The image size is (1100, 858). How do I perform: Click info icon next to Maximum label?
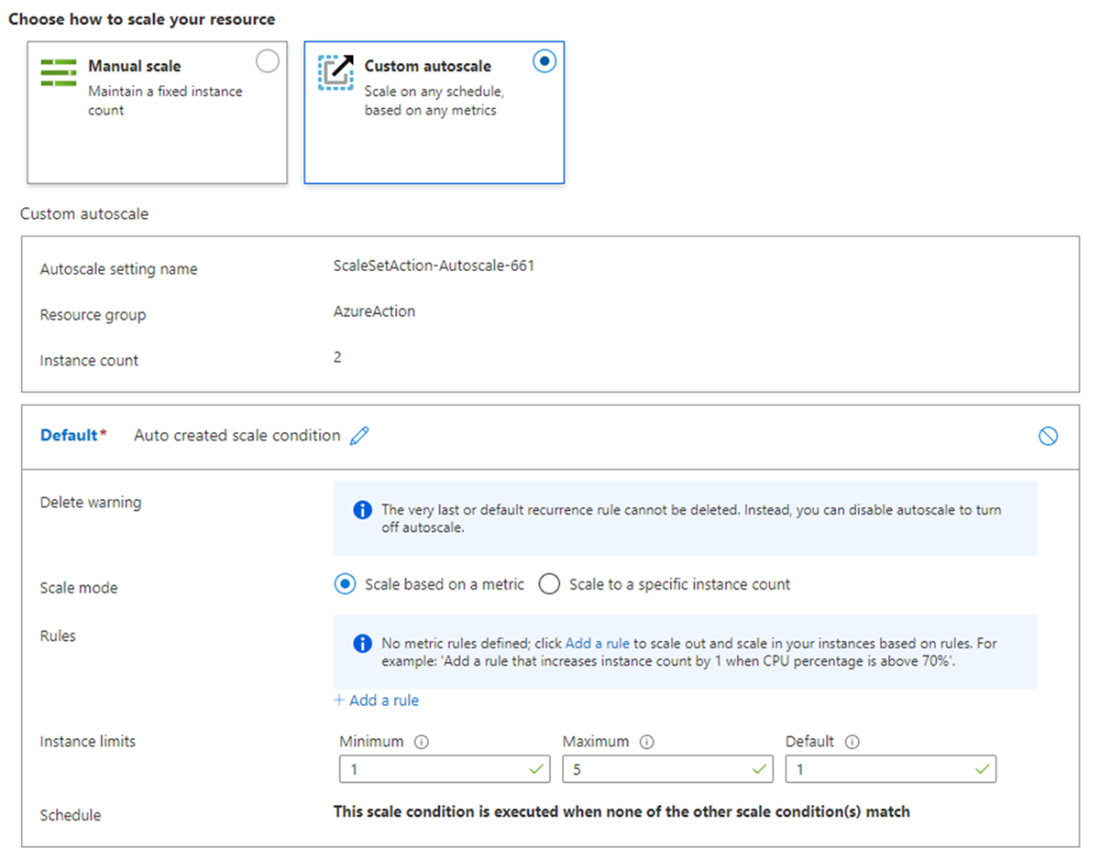pos(646,742)
